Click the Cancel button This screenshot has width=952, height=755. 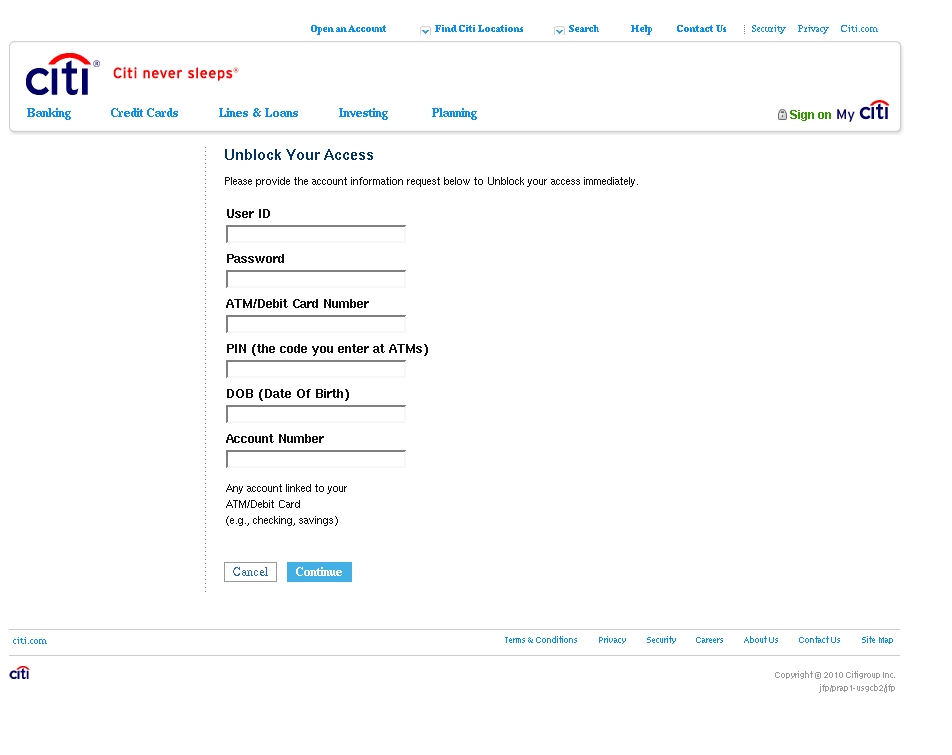(x=250, y=572)
